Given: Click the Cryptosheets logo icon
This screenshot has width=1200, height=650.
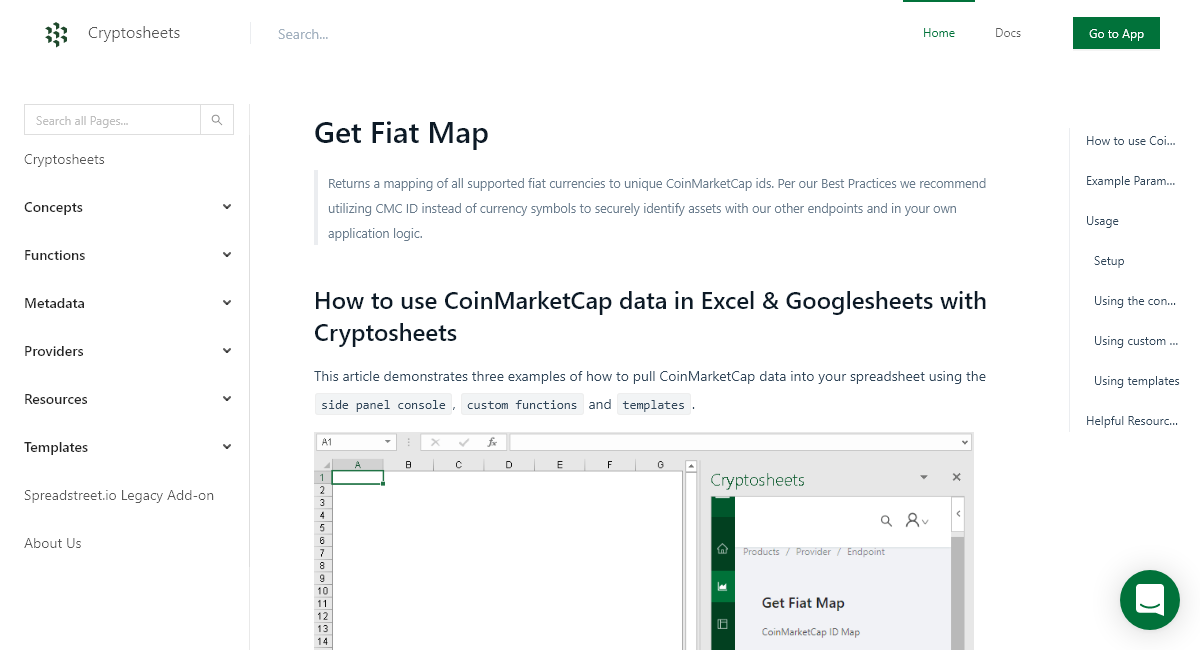Looking at the screenshot, I should [x=57, y=33].
